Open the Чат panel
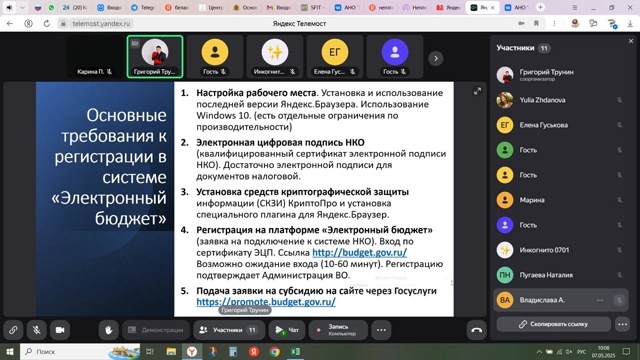Viewport: 640px width, 360px height. point(287,330)
